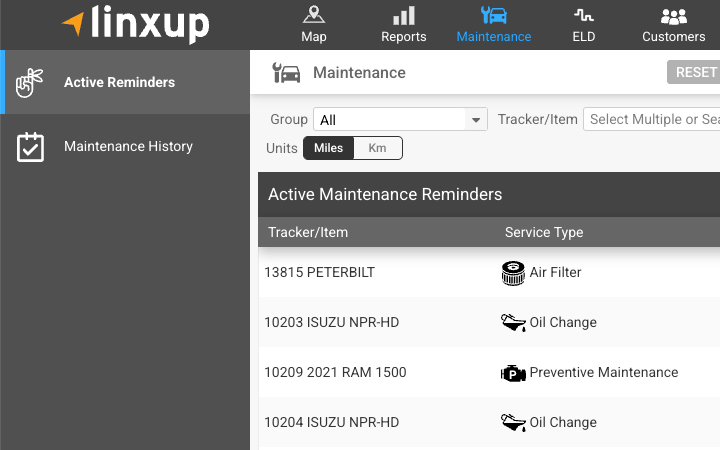Open Maintenance History in the sidebar
The height and width of the screenshot is (450, 720).
pos(125,146)
